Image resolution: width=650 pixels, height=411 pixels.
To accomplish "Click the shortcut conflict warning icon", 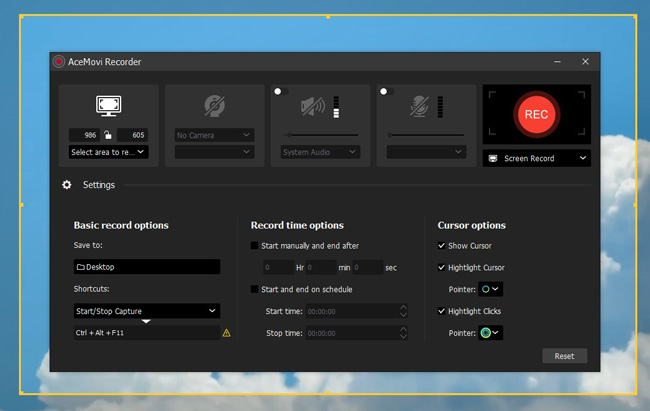I will tap(226, 333).
